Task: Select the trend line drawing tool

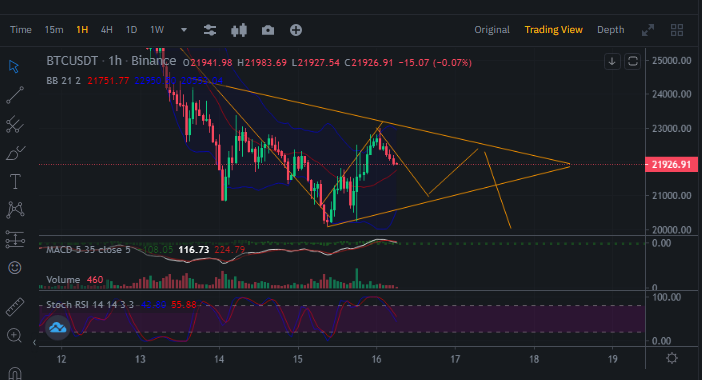Action: (15, 95)
